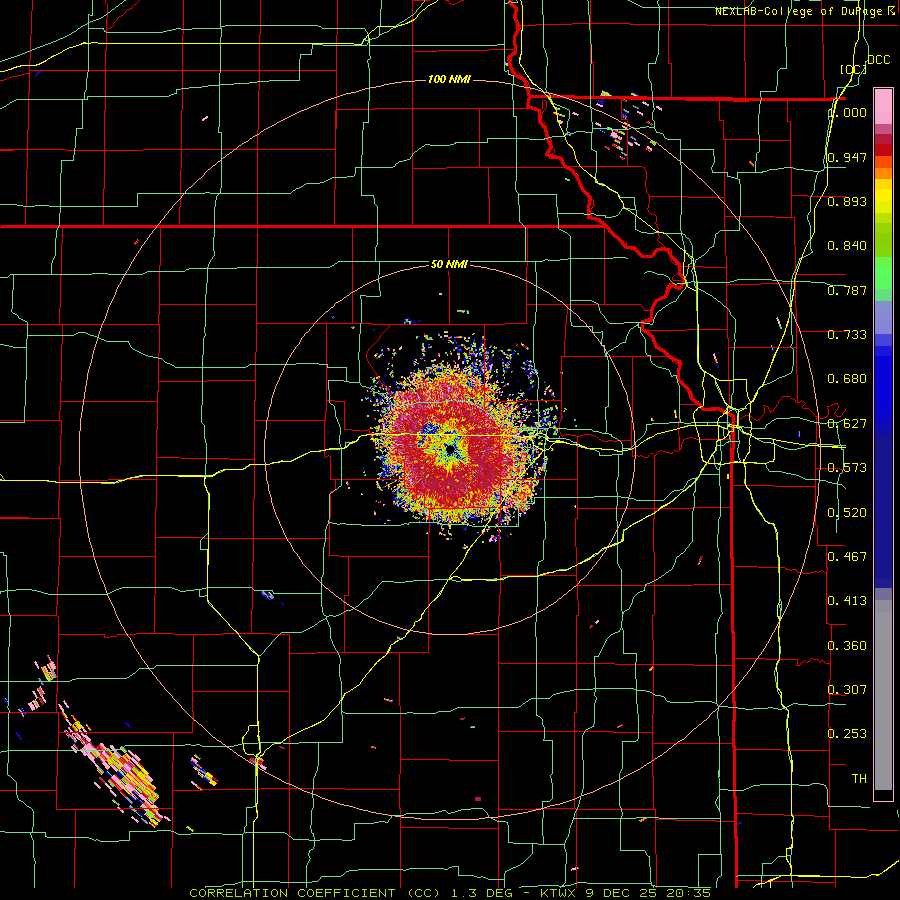Pick the light pink swatch atop the color bar

(x=883, y=106)
